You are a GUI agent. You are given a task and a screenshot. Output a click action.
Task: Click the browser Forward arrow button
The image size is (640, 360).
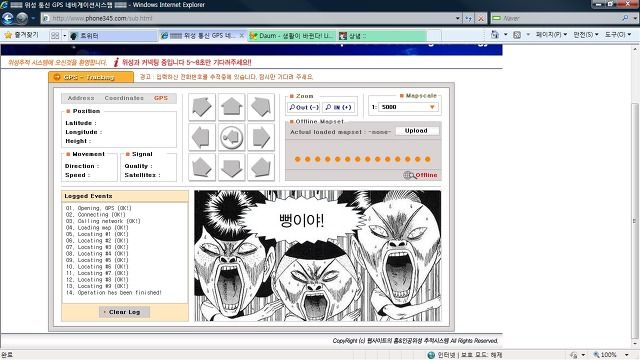(x=22, y=18)
